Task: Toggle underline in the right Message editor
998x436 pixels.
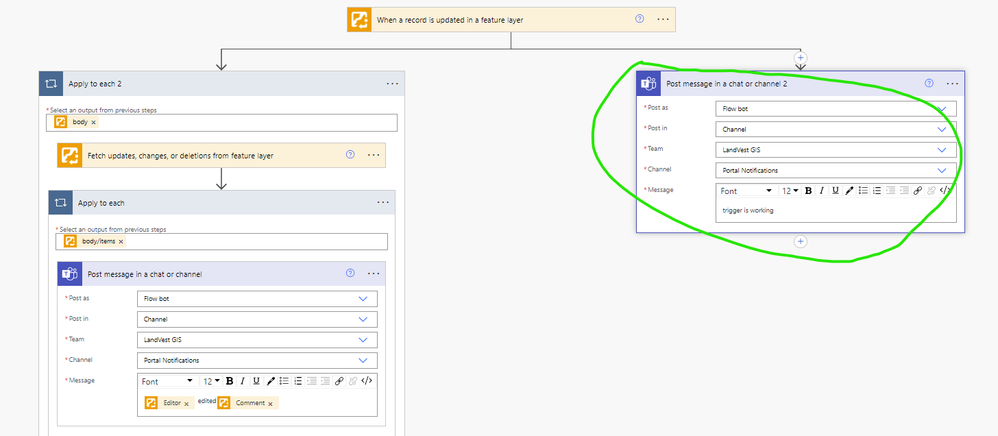Action: (x=835, y=190)
